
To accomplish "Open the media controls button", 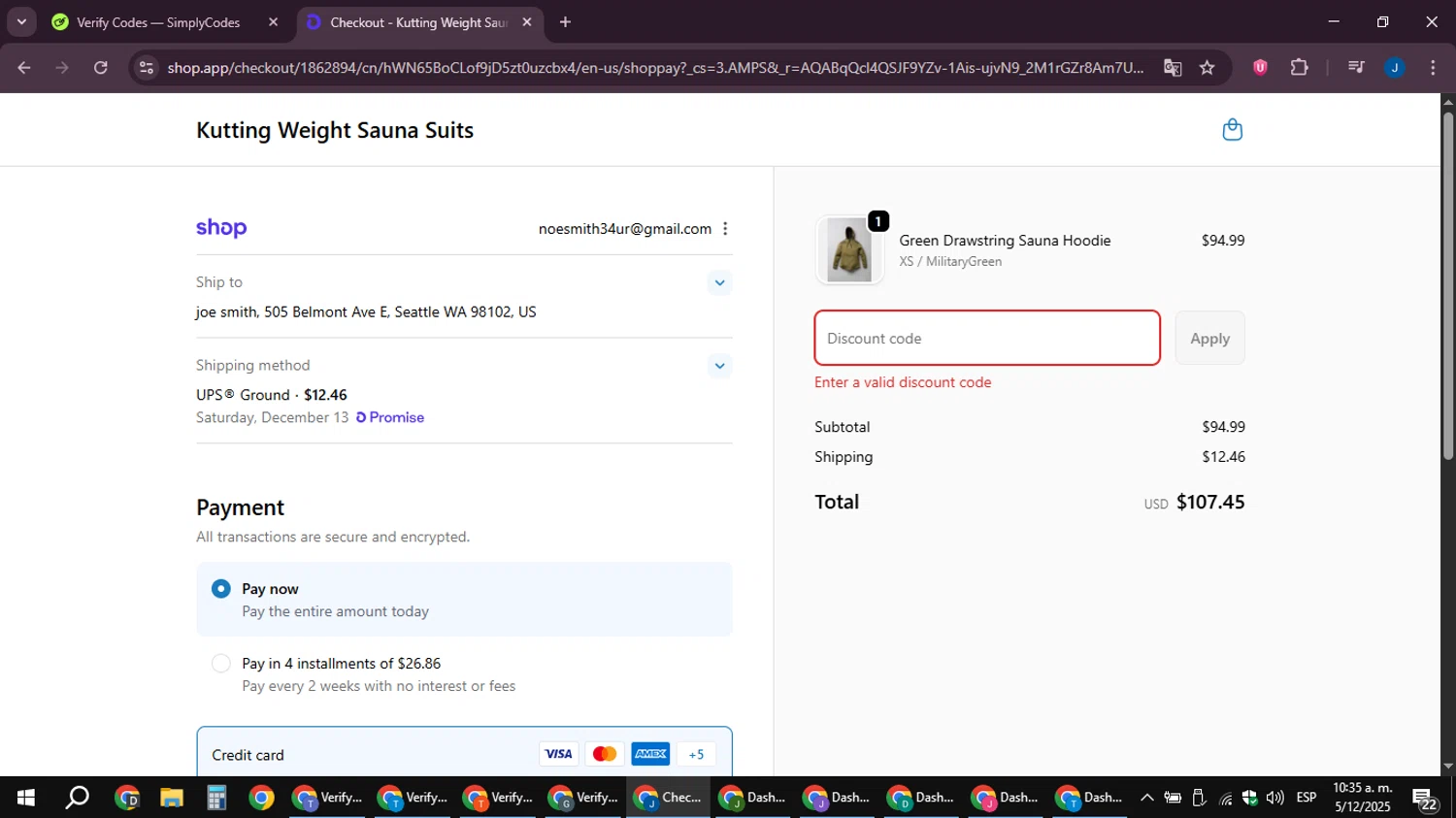I will 1356,68.
